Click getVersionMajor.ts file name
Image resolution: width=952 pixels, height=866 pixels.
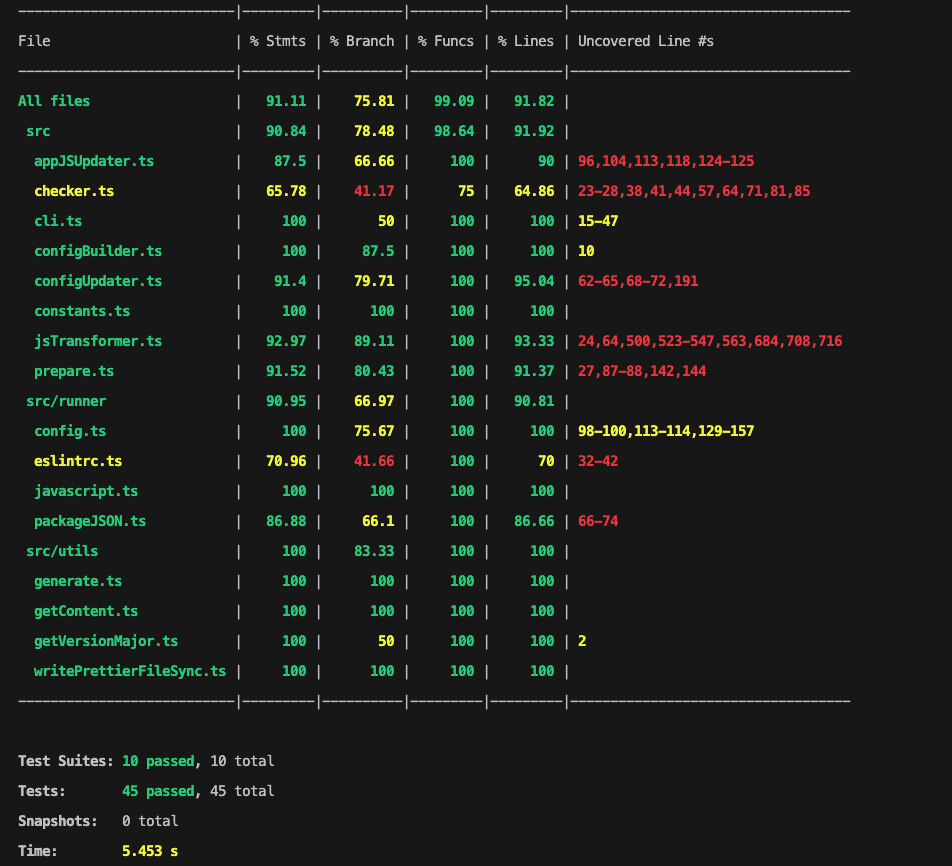click(106, 641)
